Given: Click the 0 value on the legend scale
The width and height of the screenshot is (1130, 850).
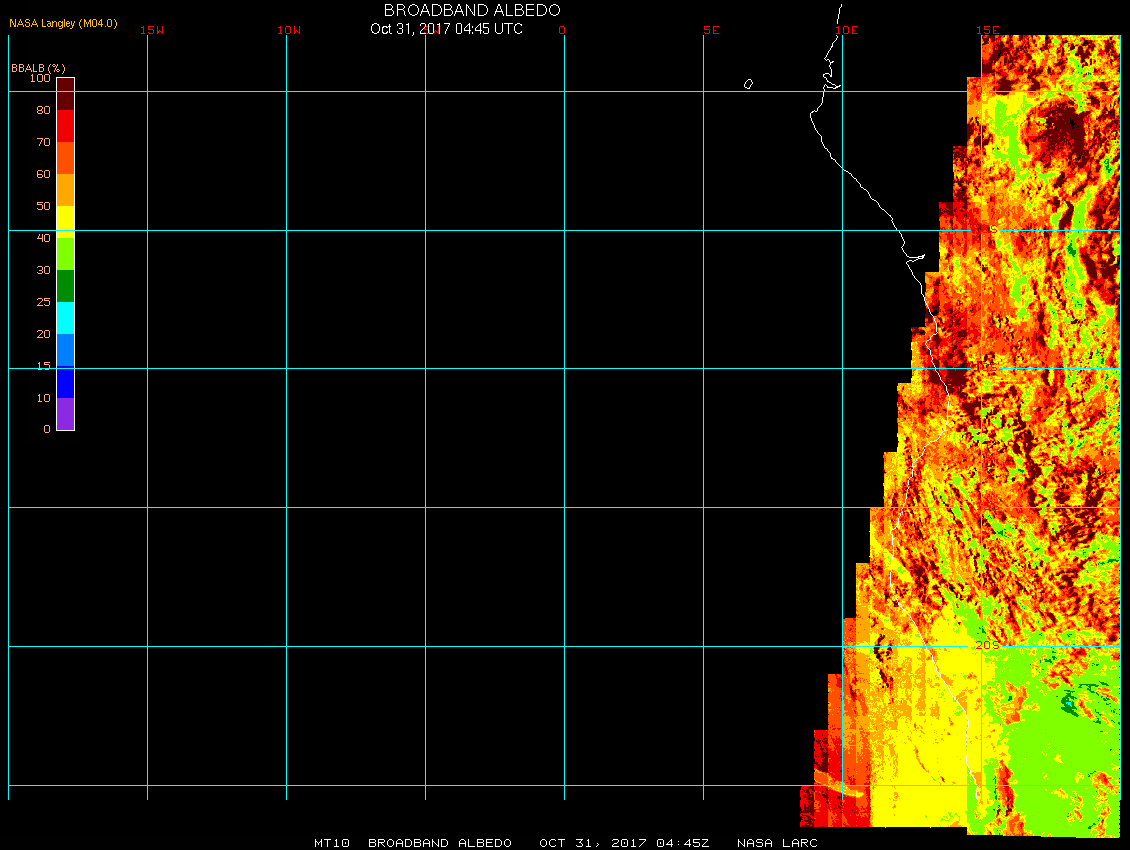Looking at the screenshot, I should pos(46,429).
